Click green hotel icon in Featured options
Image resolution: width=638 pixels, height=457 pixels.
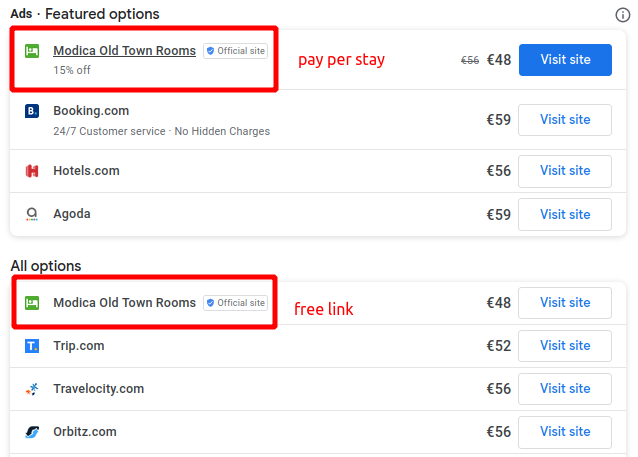coord(32,51)
